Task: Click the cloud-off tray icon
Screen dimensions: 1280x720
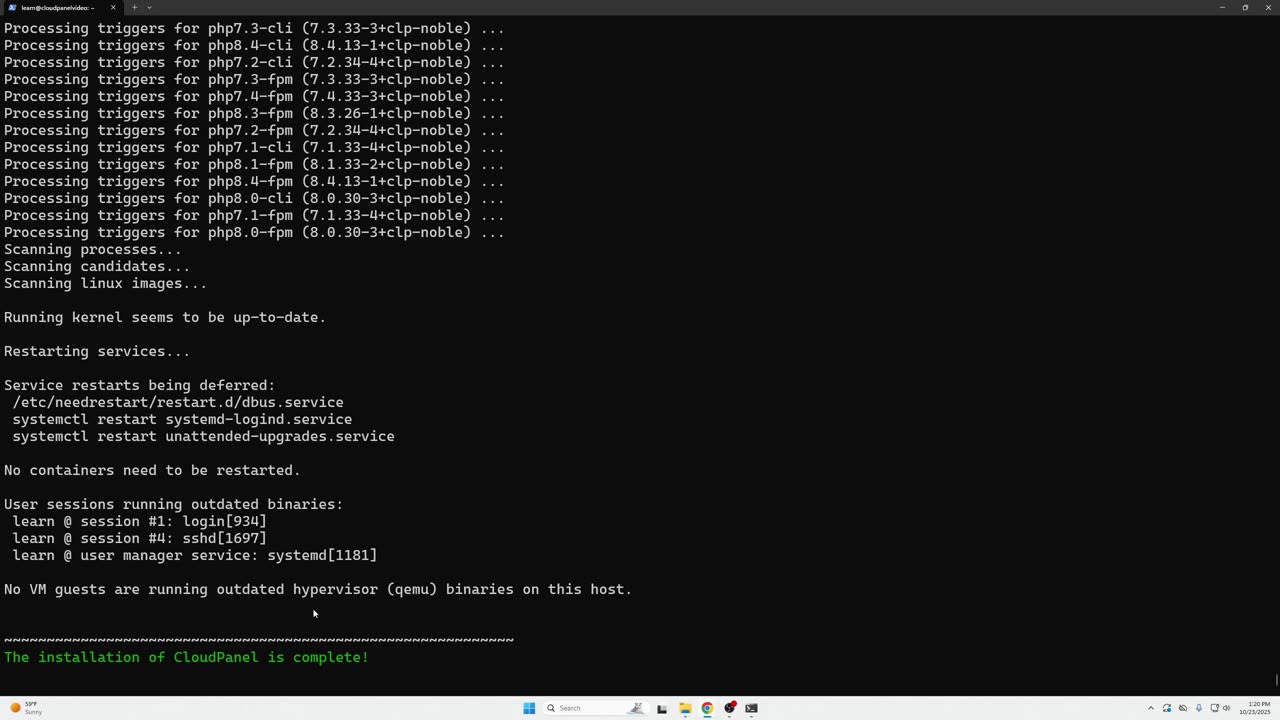Action: [x=1182, y=708]
